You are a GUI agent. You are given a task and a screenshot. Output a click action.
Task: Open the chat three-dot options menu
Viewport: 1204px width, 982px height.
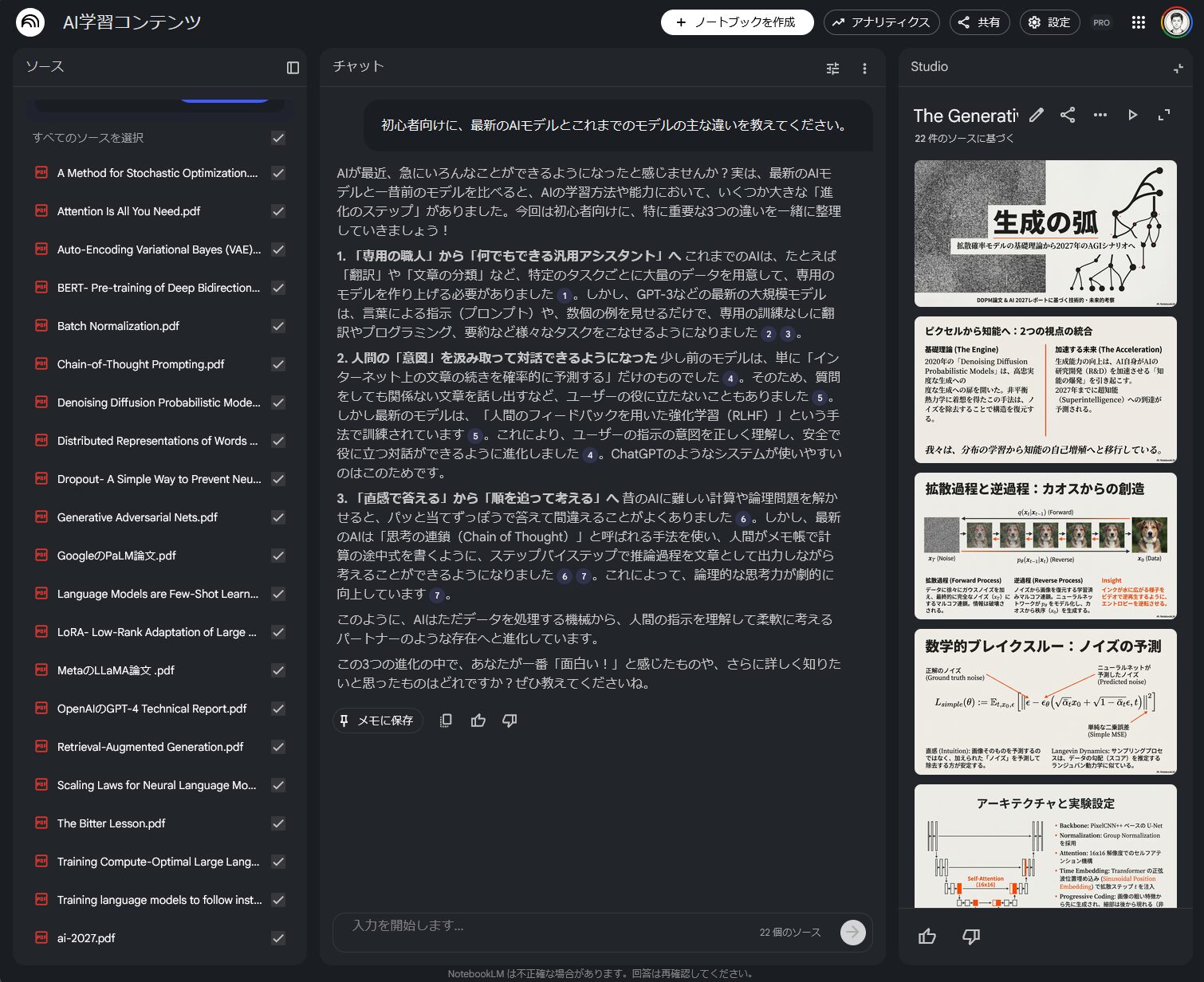(864, 69)
